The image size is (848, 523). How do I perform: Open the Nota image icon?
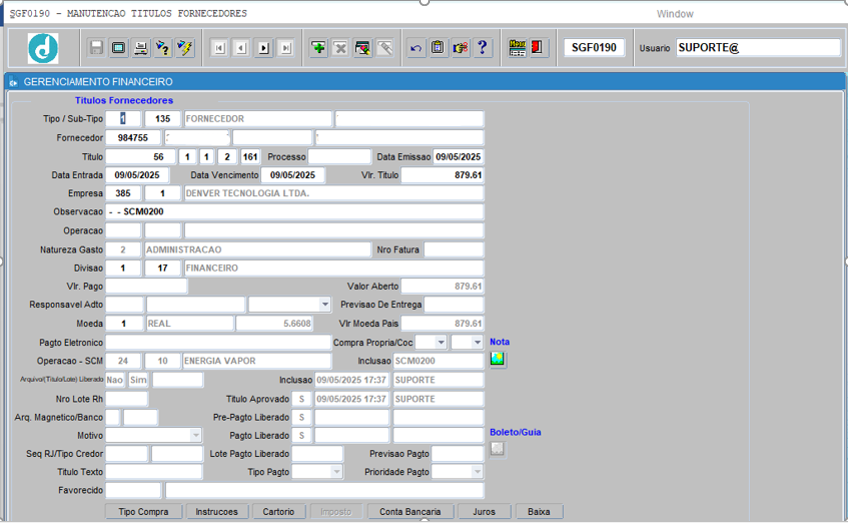(x=498, y=359)
